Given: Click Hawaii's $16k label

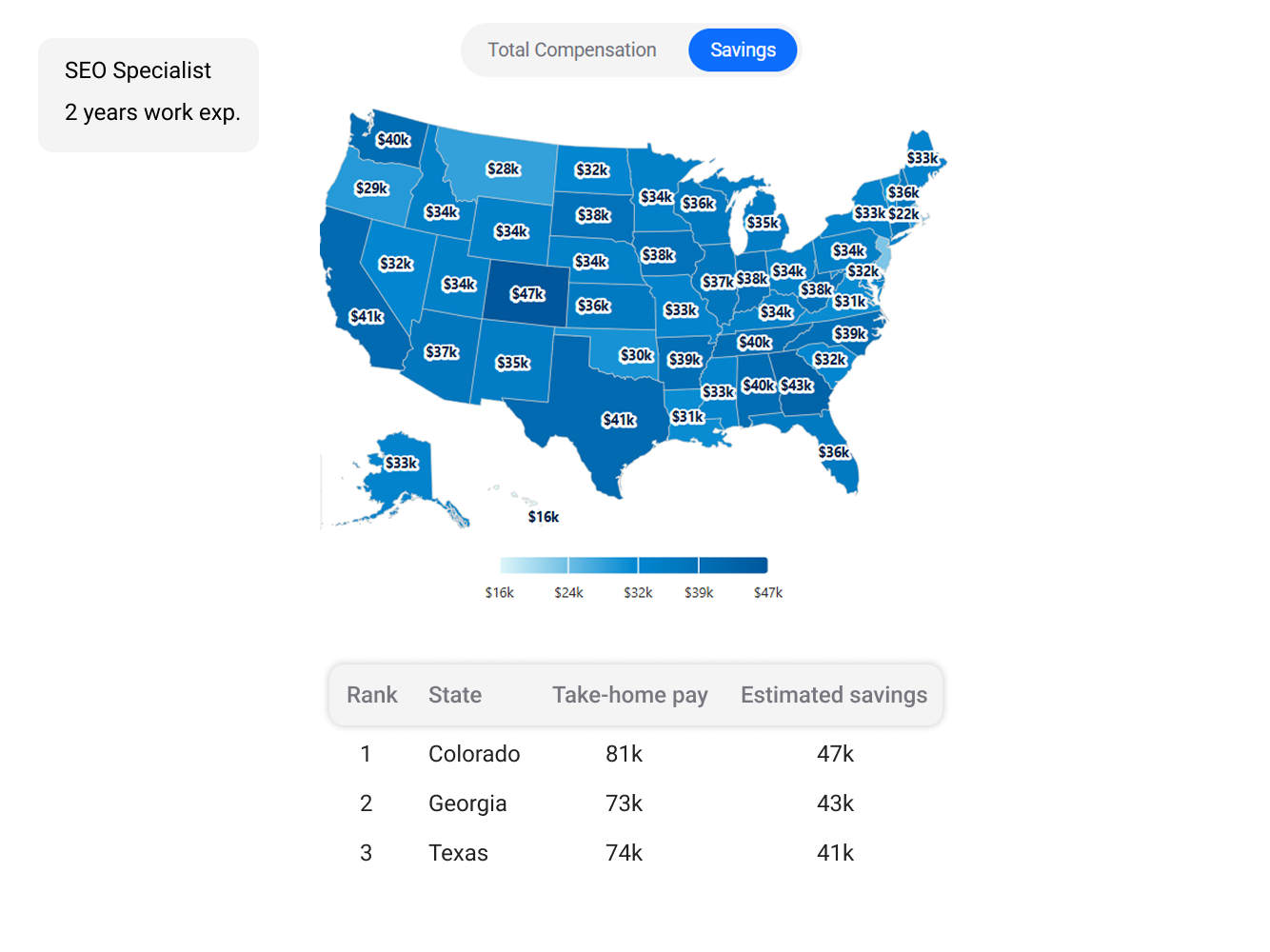Looking at the screenshot, I should 544,517.
